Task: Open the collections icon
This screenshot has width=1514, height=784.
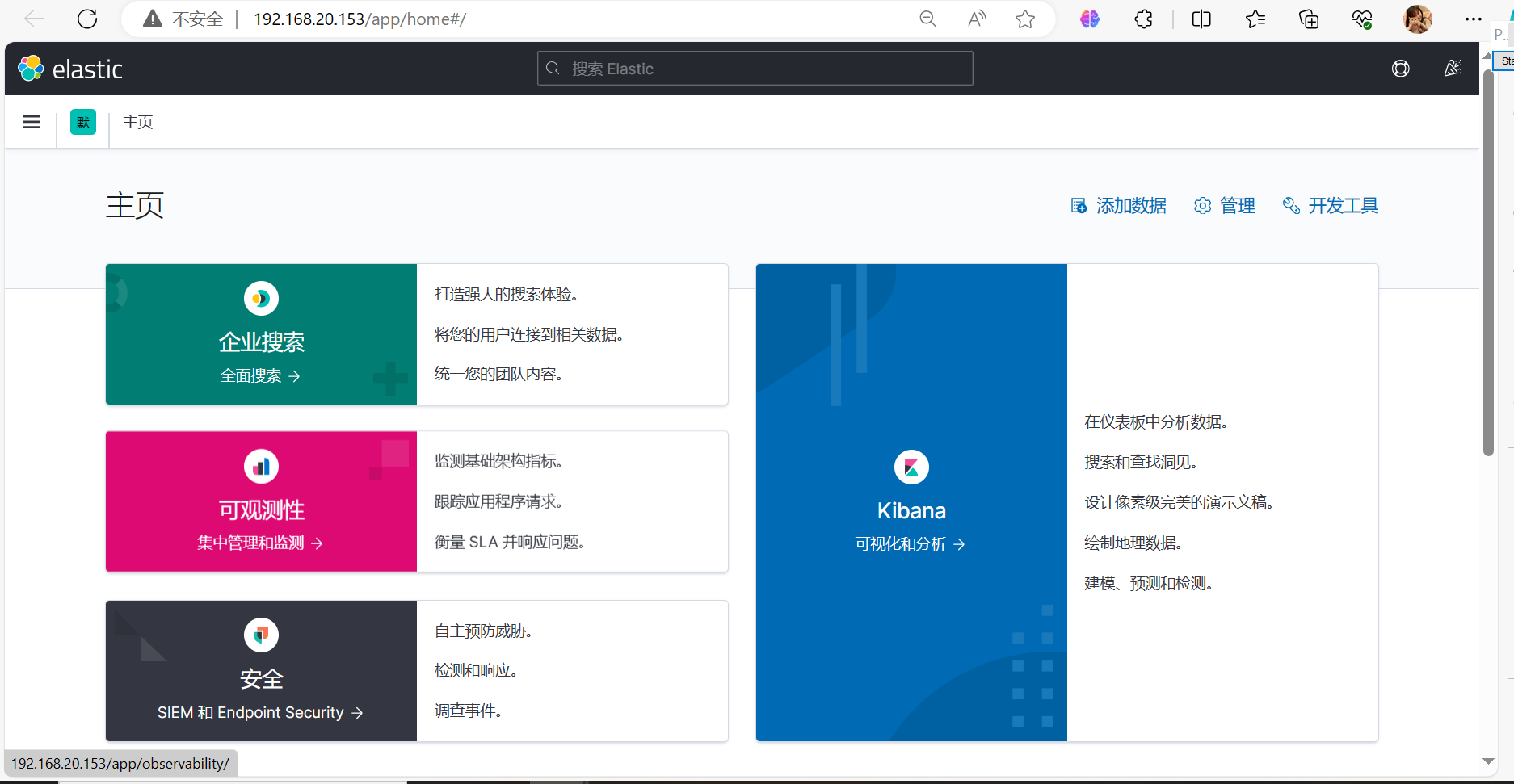Action: [x=1309, y=19]
